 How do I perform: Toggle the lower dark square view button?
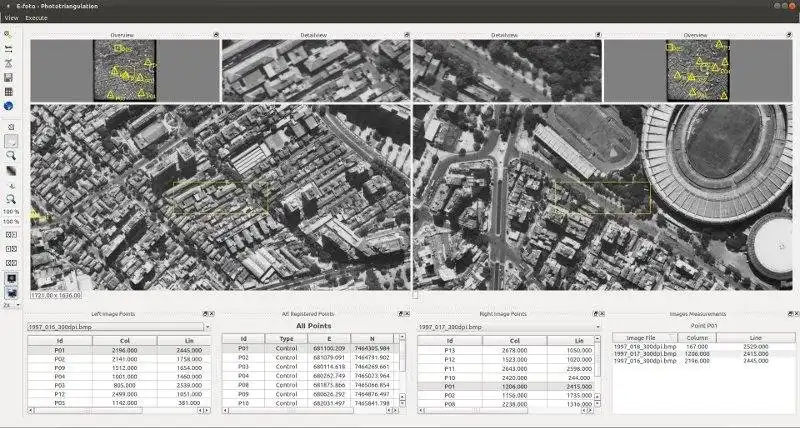pos(11,293)
